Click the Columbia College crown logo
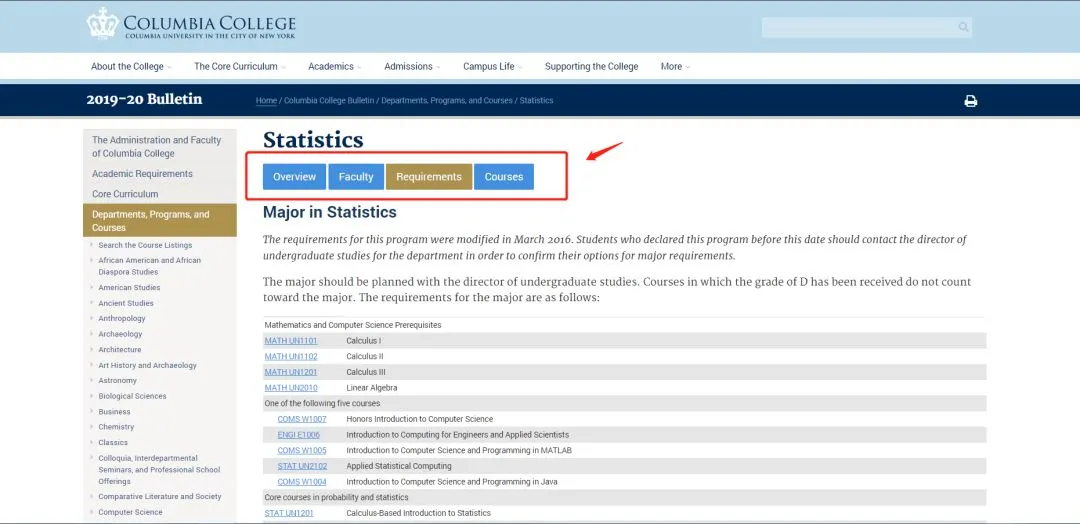Image resolution: width=1080 pixels, height=524 pixels. click(102, 23)
